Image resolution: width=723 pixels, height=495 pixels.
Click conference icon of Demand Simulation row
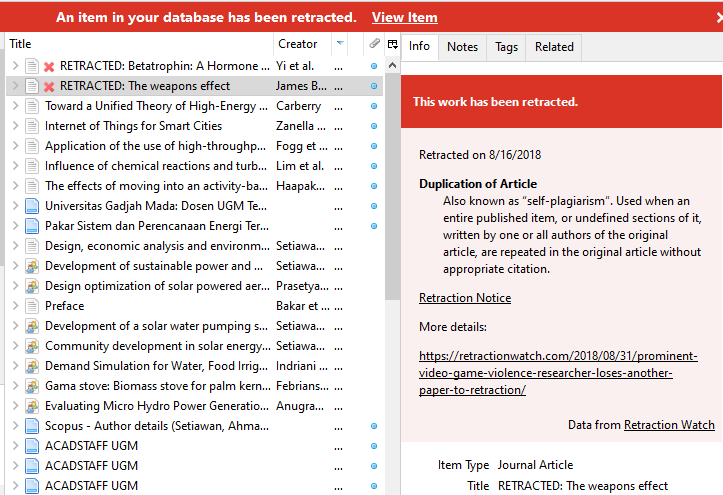[32, 366]
